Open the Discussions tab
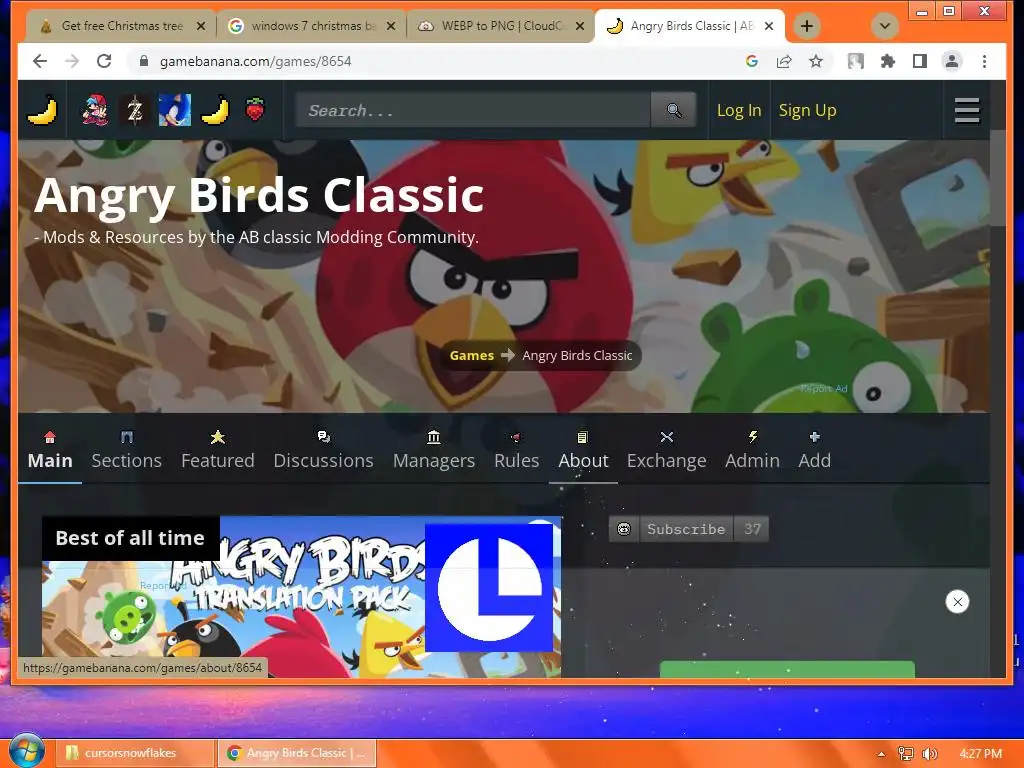Image resolution: width=1024 pixels, height=768 pixels. click(x=323, y=451)
